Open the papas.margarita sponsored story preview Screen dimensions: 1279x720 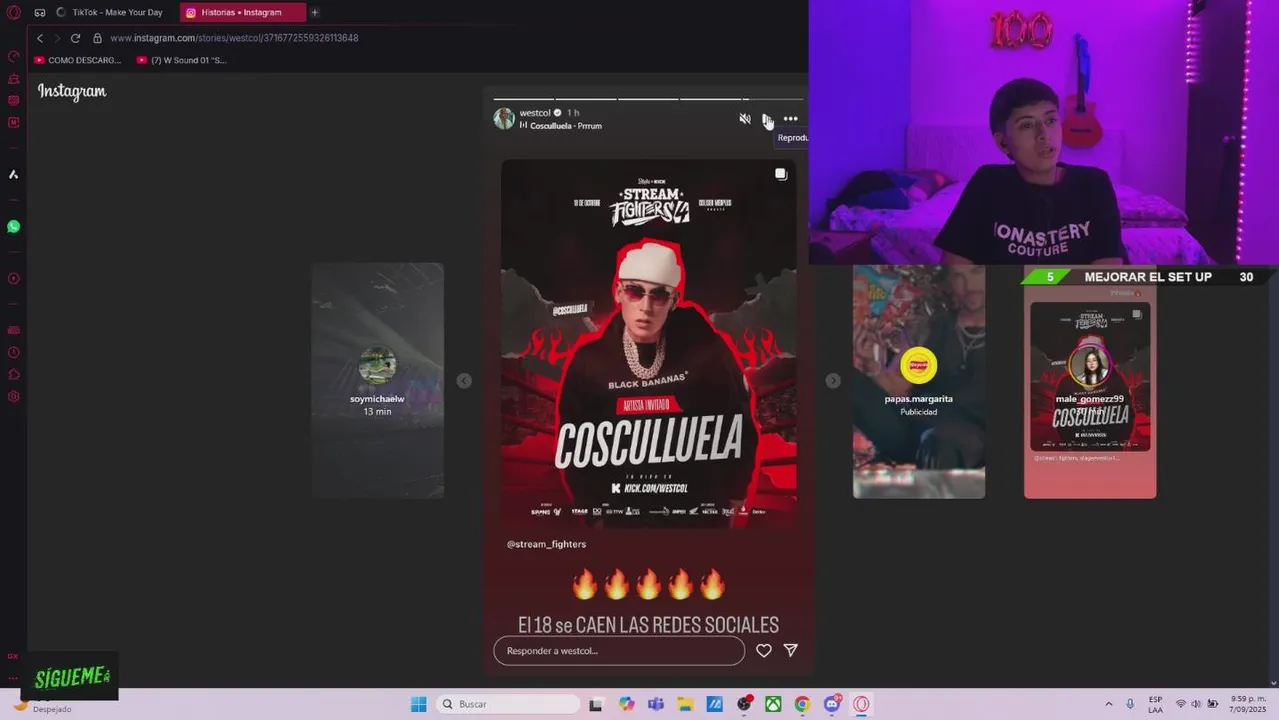[x=918, y=381]
